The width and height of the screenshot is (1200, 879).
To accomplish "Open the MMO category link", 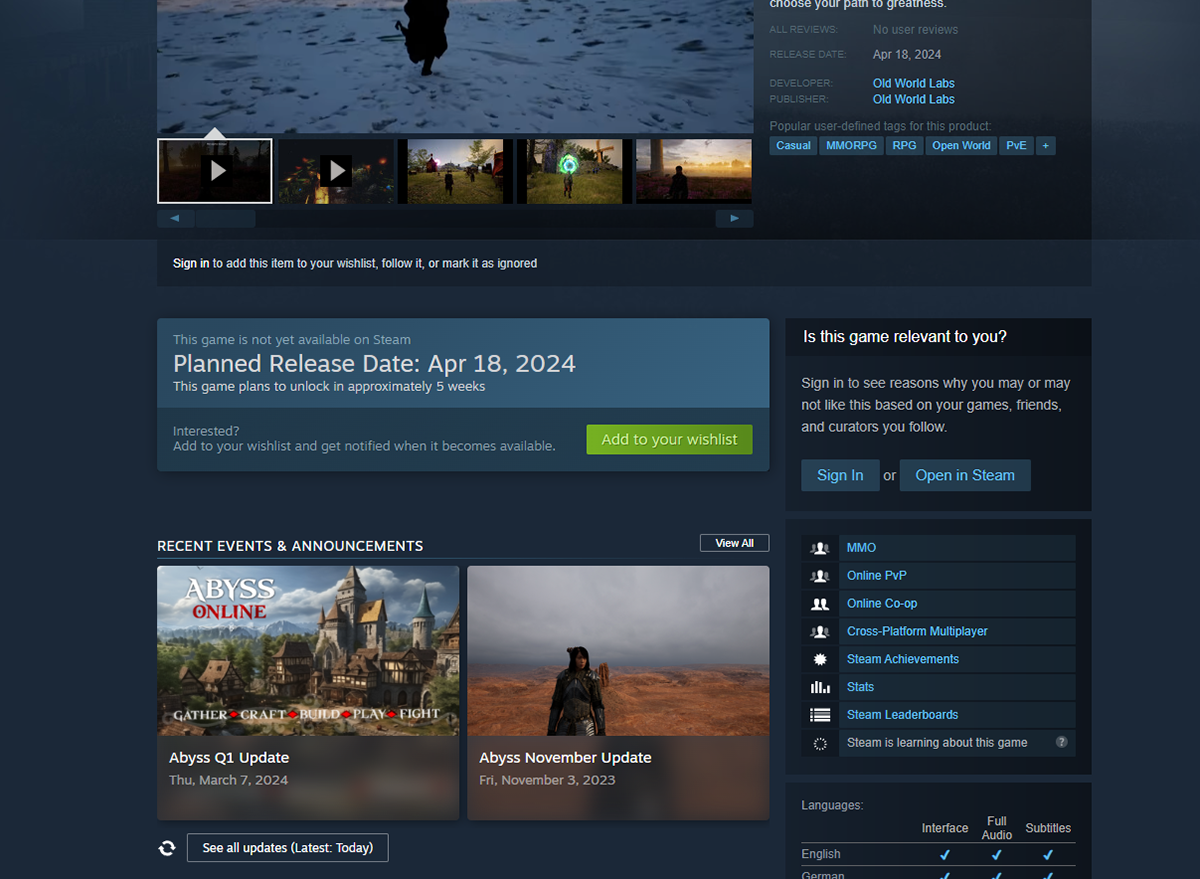I will 861,548.
